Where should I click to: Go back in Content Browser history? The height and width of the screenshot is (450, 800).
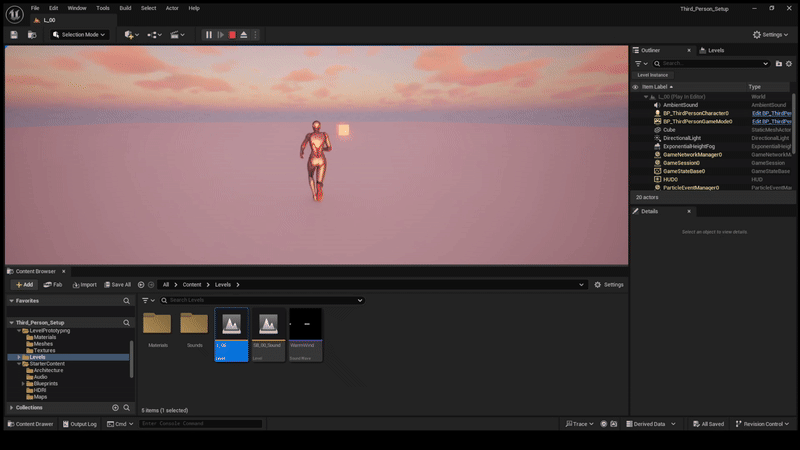141,285
